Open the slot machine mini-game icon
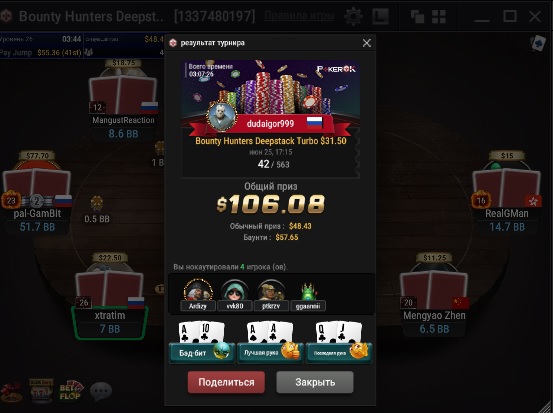Viewport: 553px width, 413px height. tap(41, 390)
